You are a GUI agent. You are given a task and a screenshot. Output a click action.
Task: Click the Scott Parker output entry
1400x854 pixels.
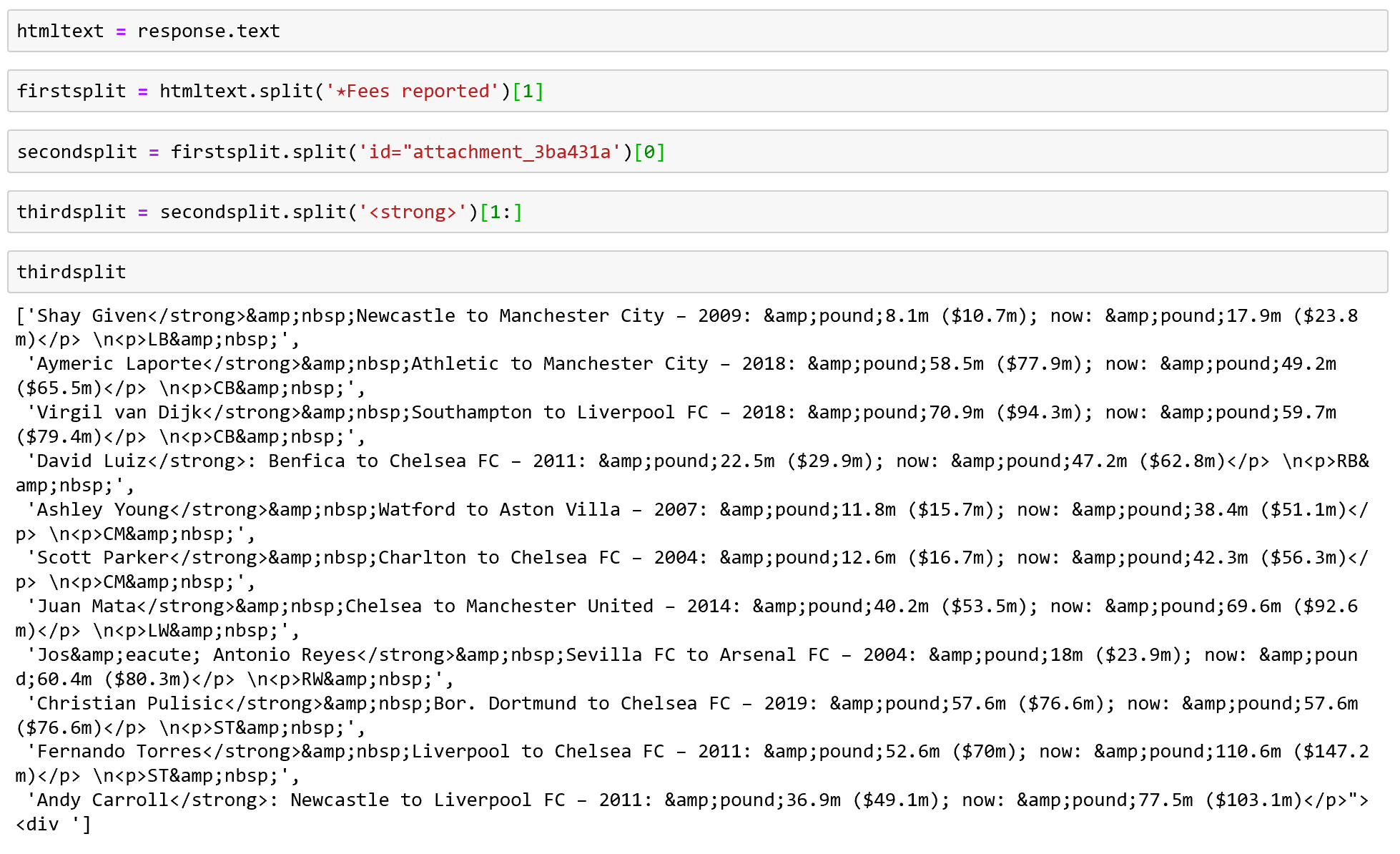pos(102,558)
